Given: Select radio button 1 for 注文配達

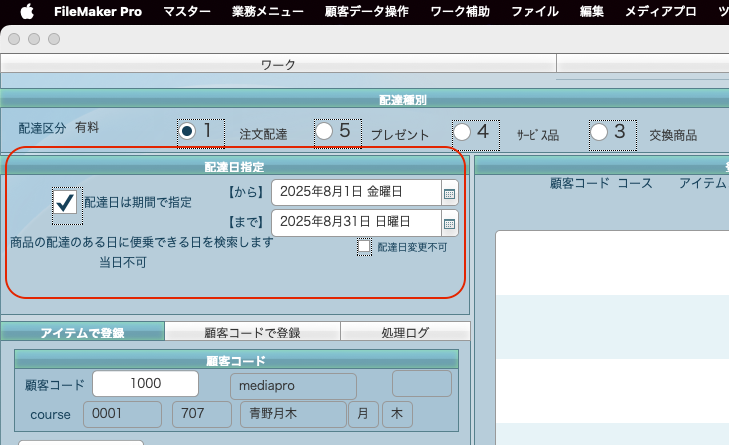Looking at the screenshot, I should (x=187, y=132).
